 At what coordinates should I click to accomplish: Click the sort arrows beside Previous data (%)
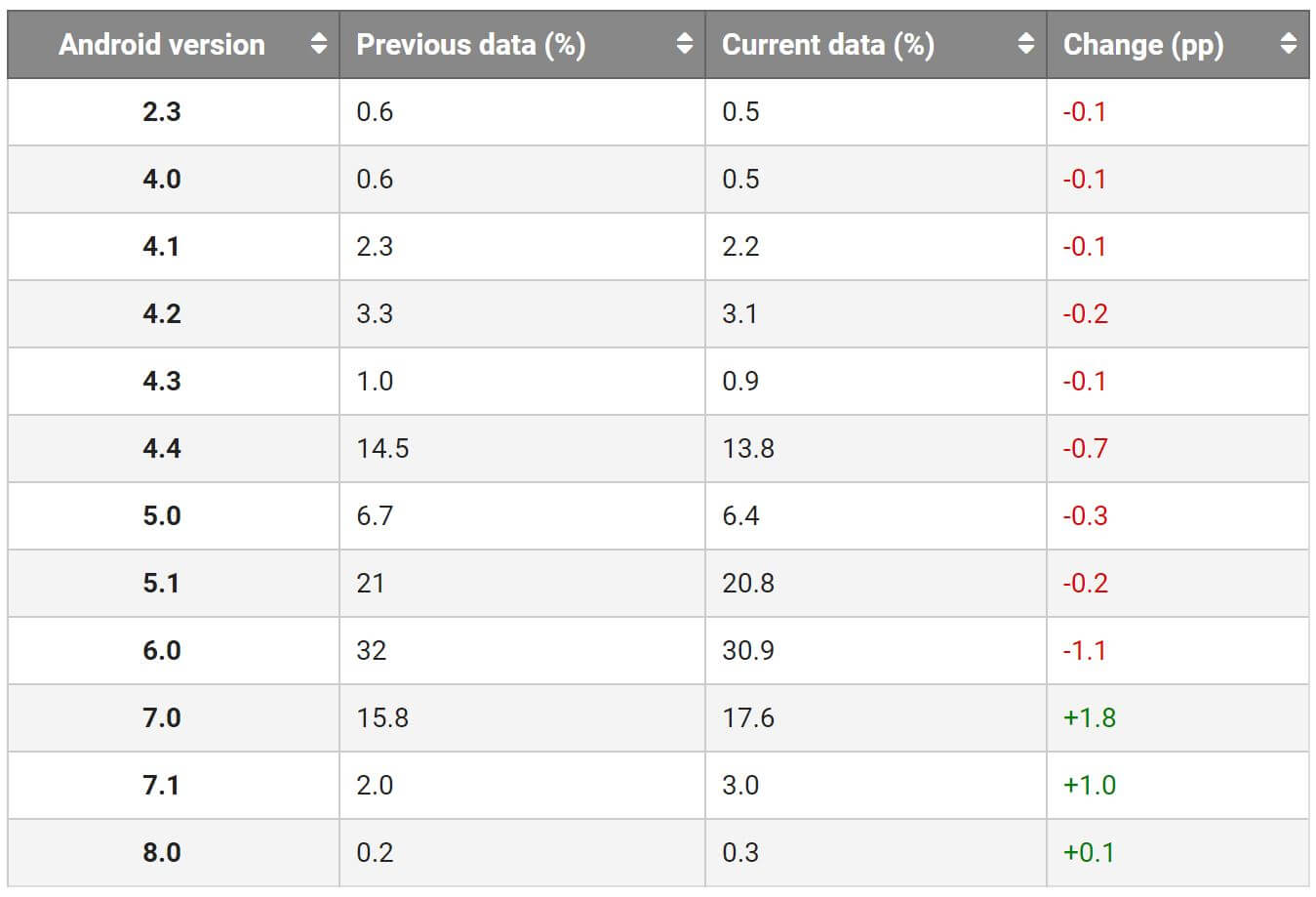point(685,44)
